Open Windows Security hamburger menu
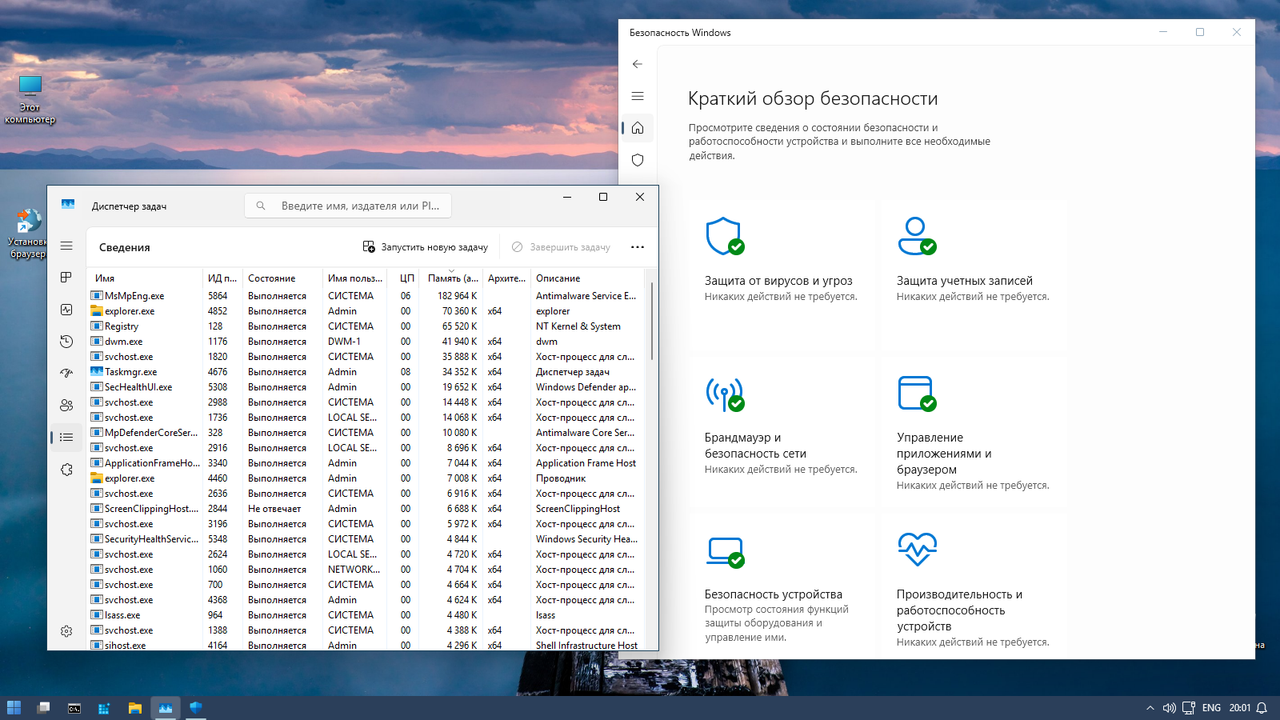Image resolution: width=1280 pixels, height=720 pixels. [x=638, y=96]
